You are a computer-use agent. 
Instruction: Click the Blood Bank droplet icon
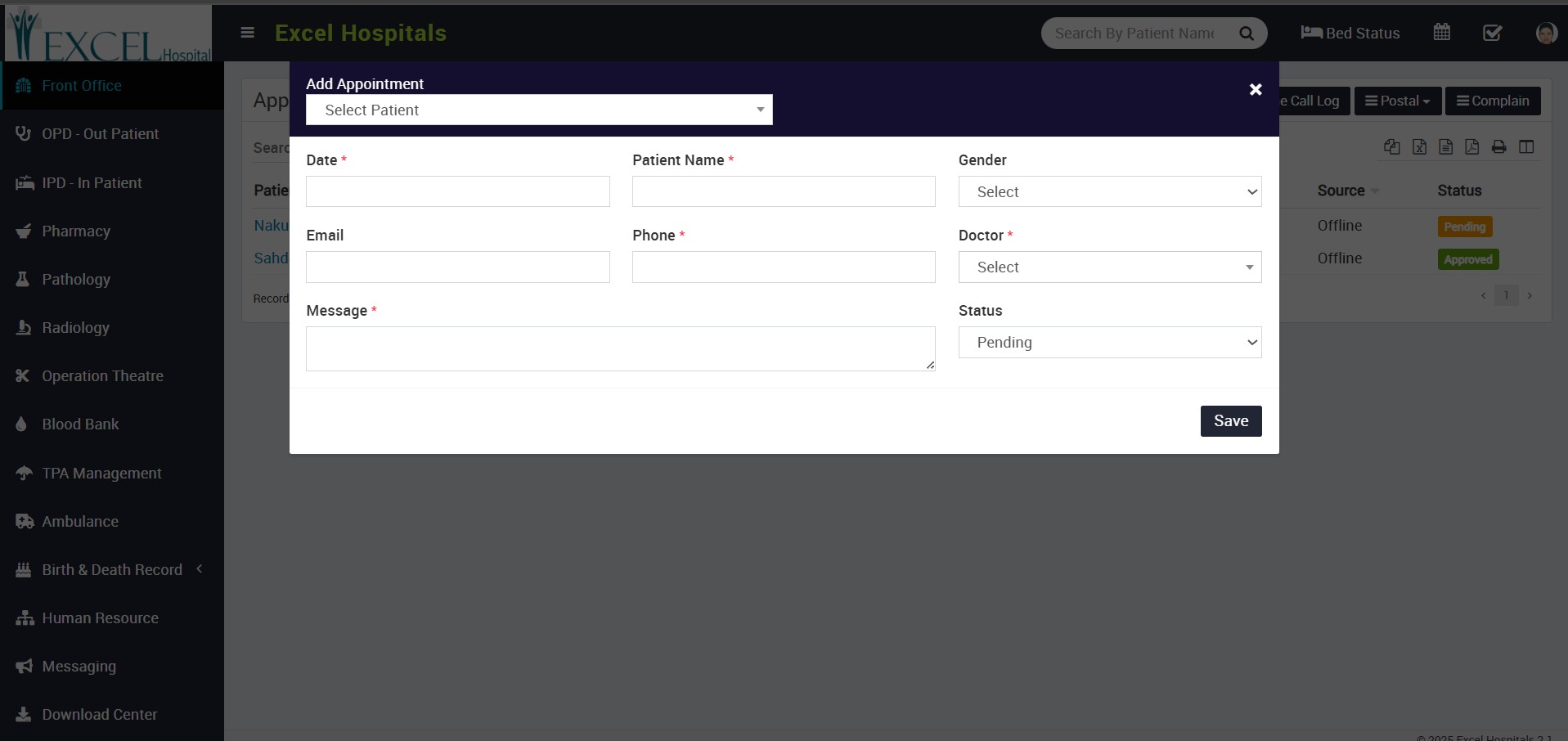tap(22, 424)
